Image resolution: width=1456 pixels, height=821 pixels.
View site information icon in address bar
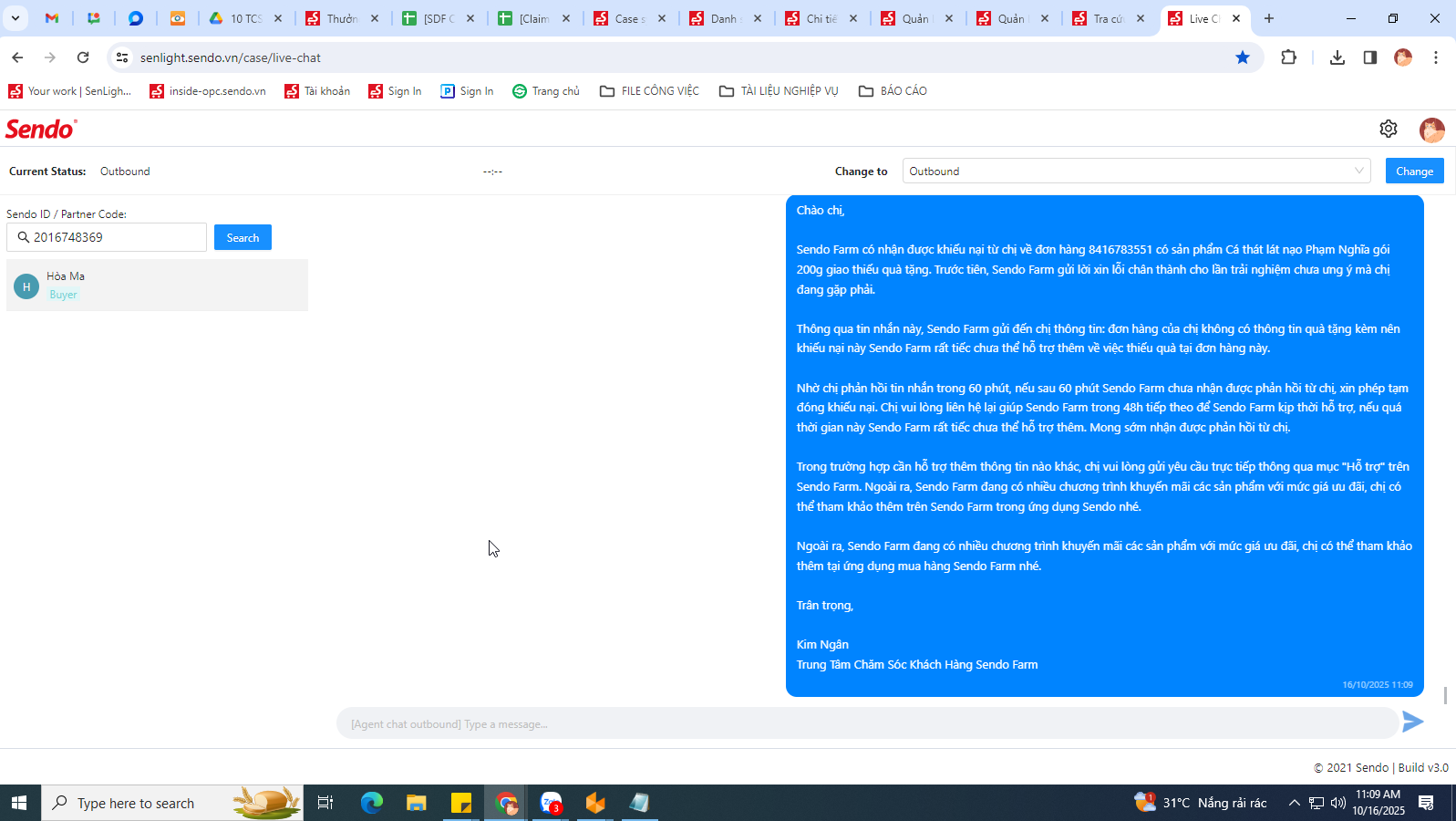coord(122,57)
